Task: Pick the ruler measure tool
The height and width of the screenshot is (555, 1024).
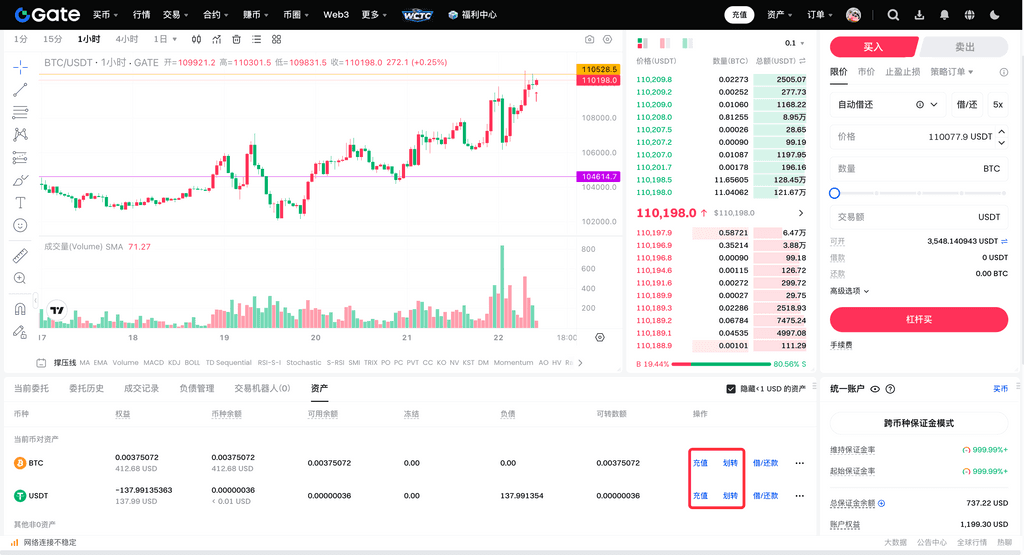Action: [x=20, y=256]
